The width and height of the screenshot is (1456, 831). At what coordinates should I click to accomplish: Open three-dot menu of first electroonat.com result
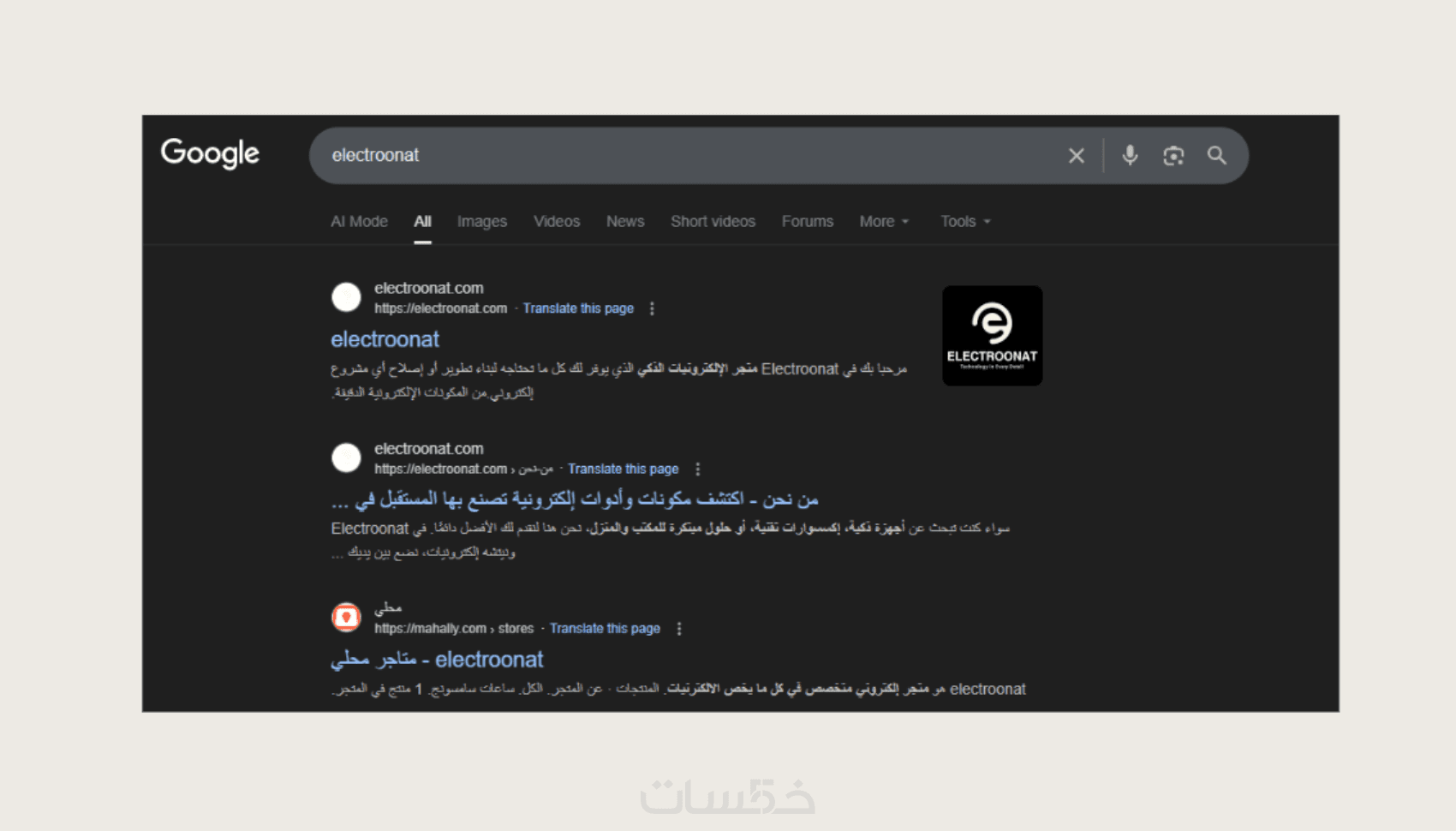tap(652, 308)
